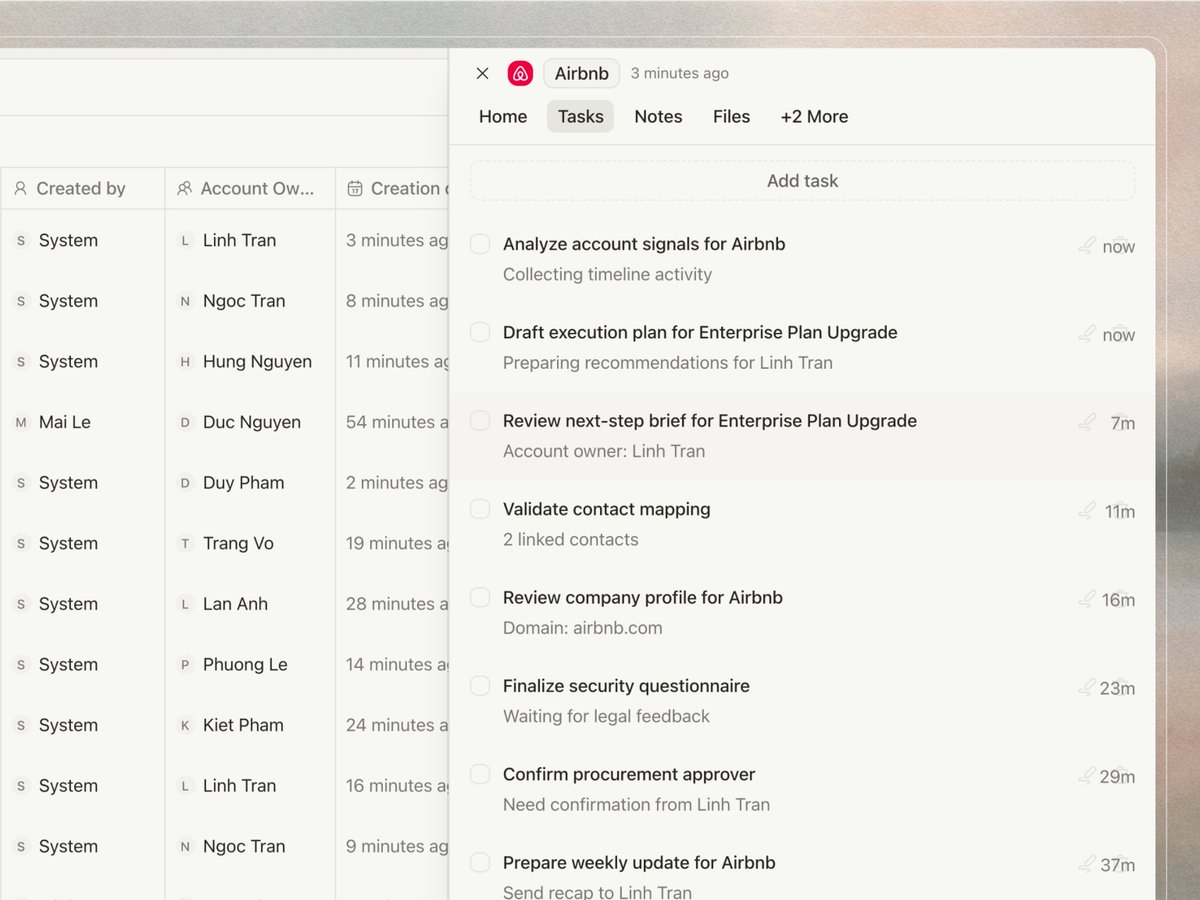Click the H avatar beside Hung Nguyen
The height and width of the screenshot is (900, 1200).
coord(185,362)
